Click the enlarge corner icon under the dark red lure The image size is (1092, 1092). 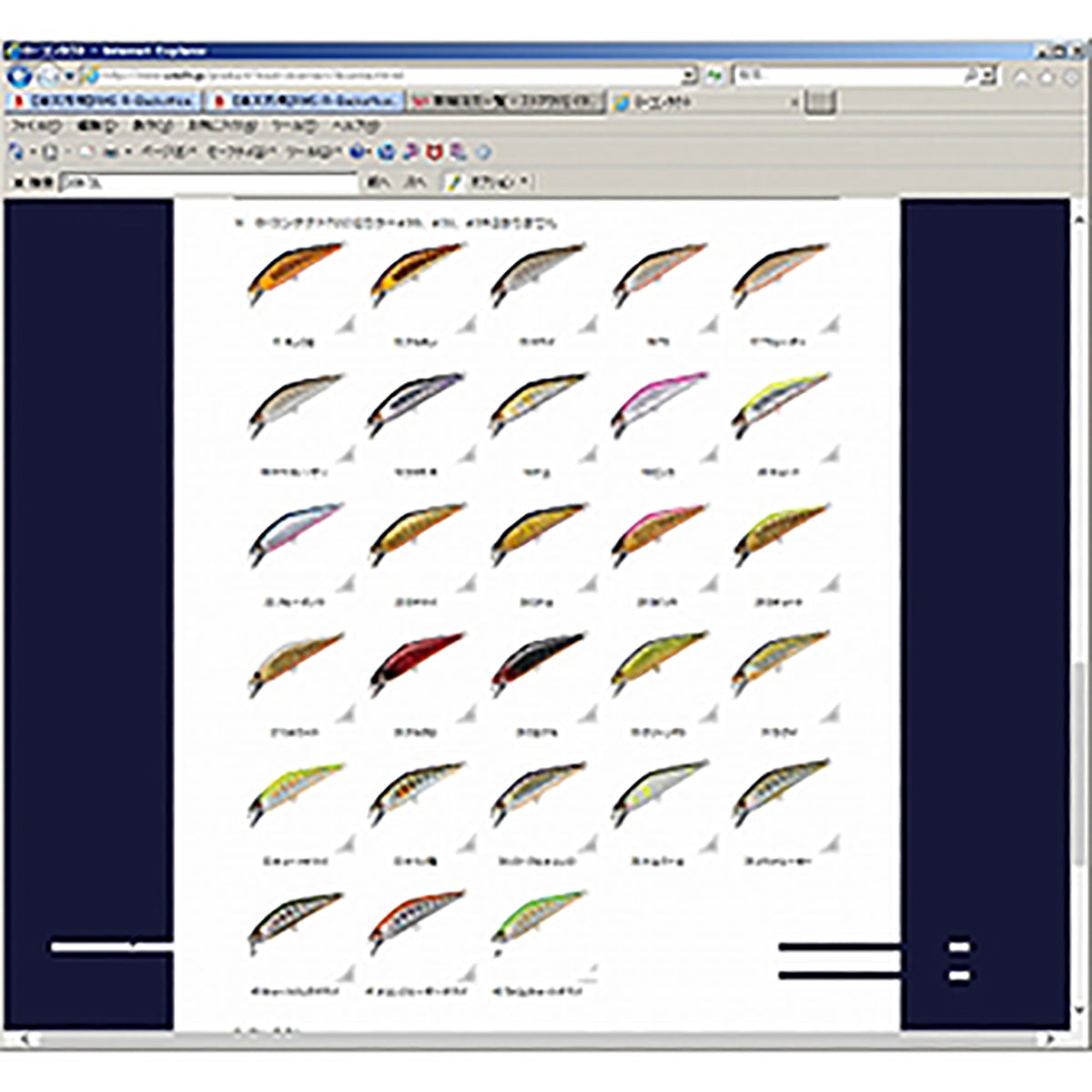(466, 714)
